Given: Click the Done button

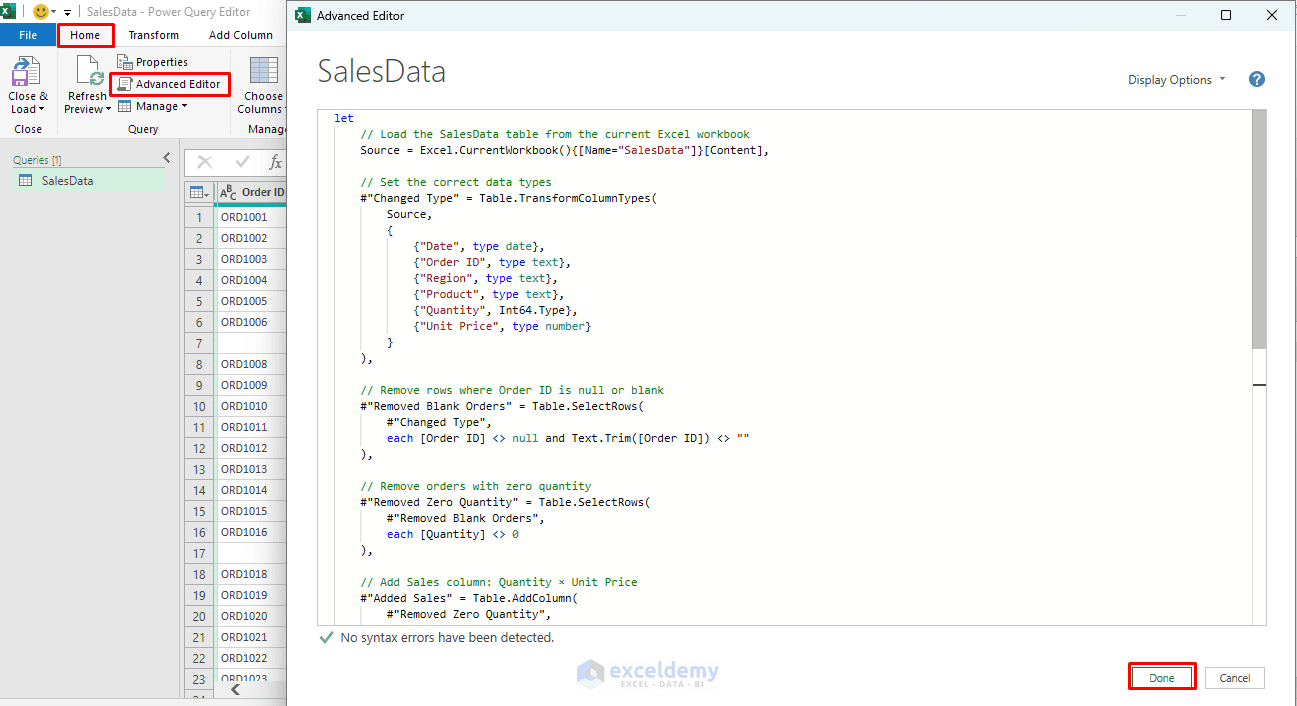Looking at the screenshot, I should coord(1162,677).
